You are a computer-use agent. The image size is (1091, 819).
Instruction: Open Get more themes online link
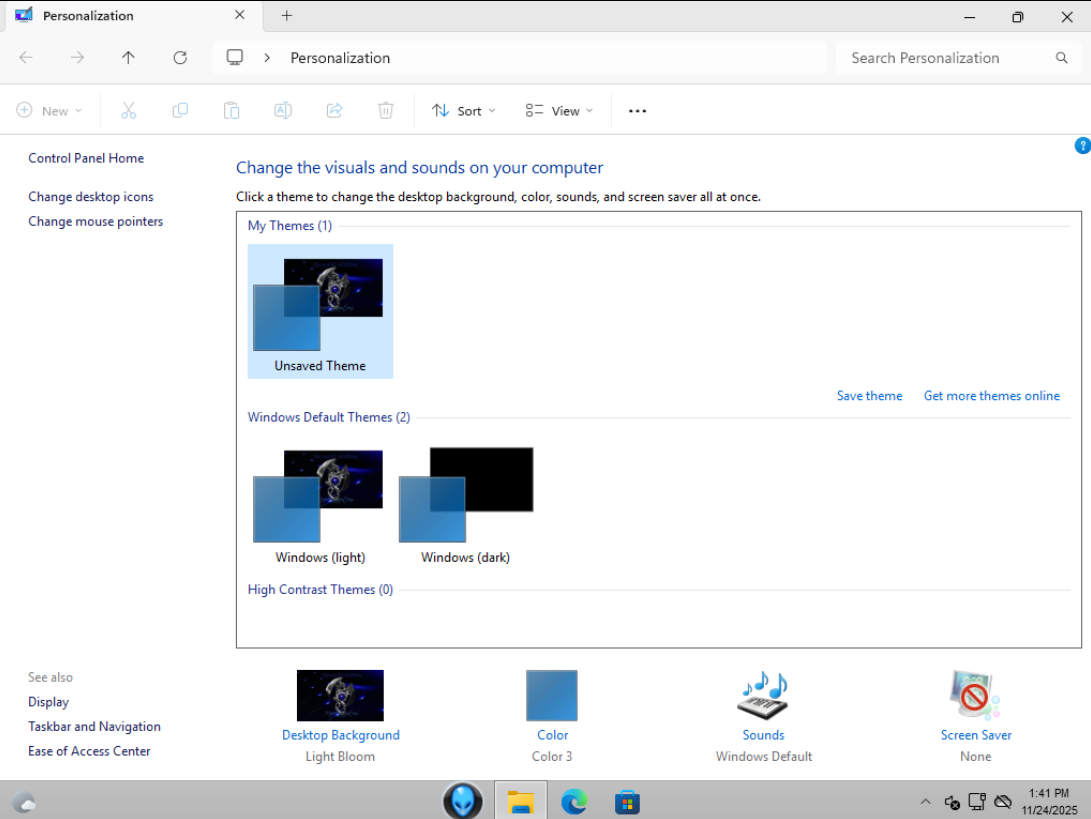click(991, 396)
